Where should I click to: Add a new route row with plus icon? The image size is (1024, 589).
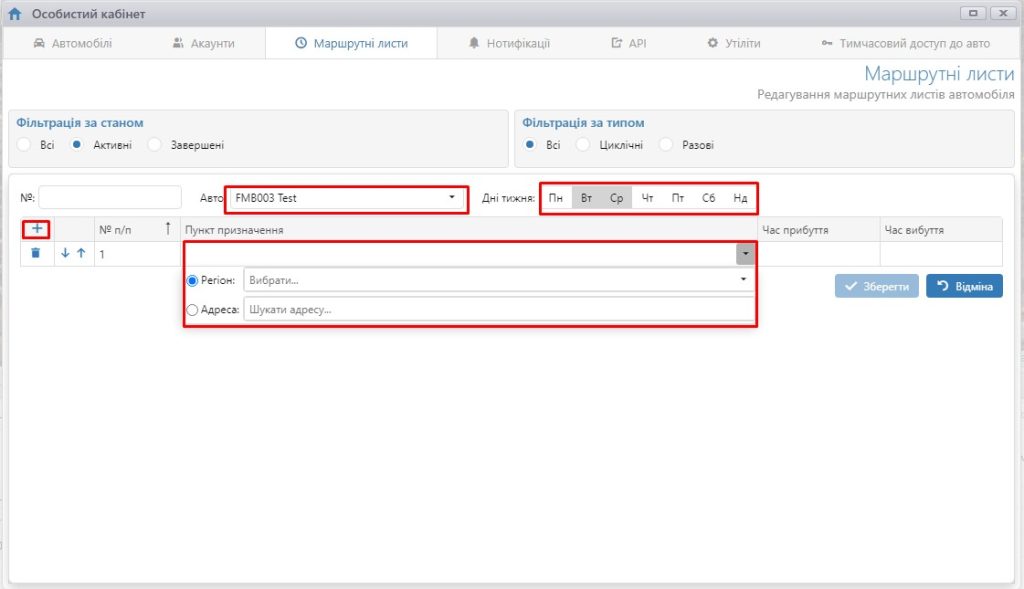coord(37,229)
